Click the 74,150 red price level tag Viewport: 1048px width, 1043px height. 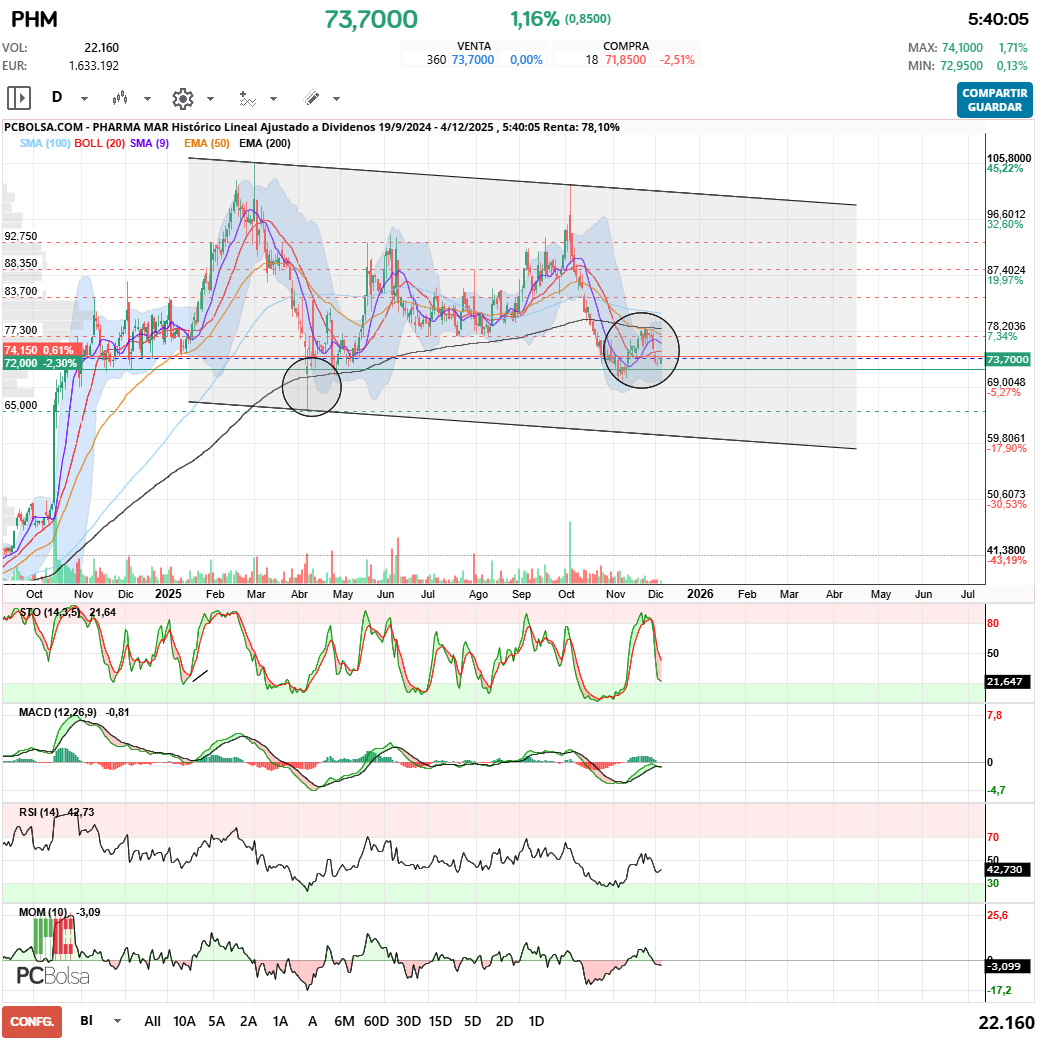pyautogui.click(x=41, y=350)
